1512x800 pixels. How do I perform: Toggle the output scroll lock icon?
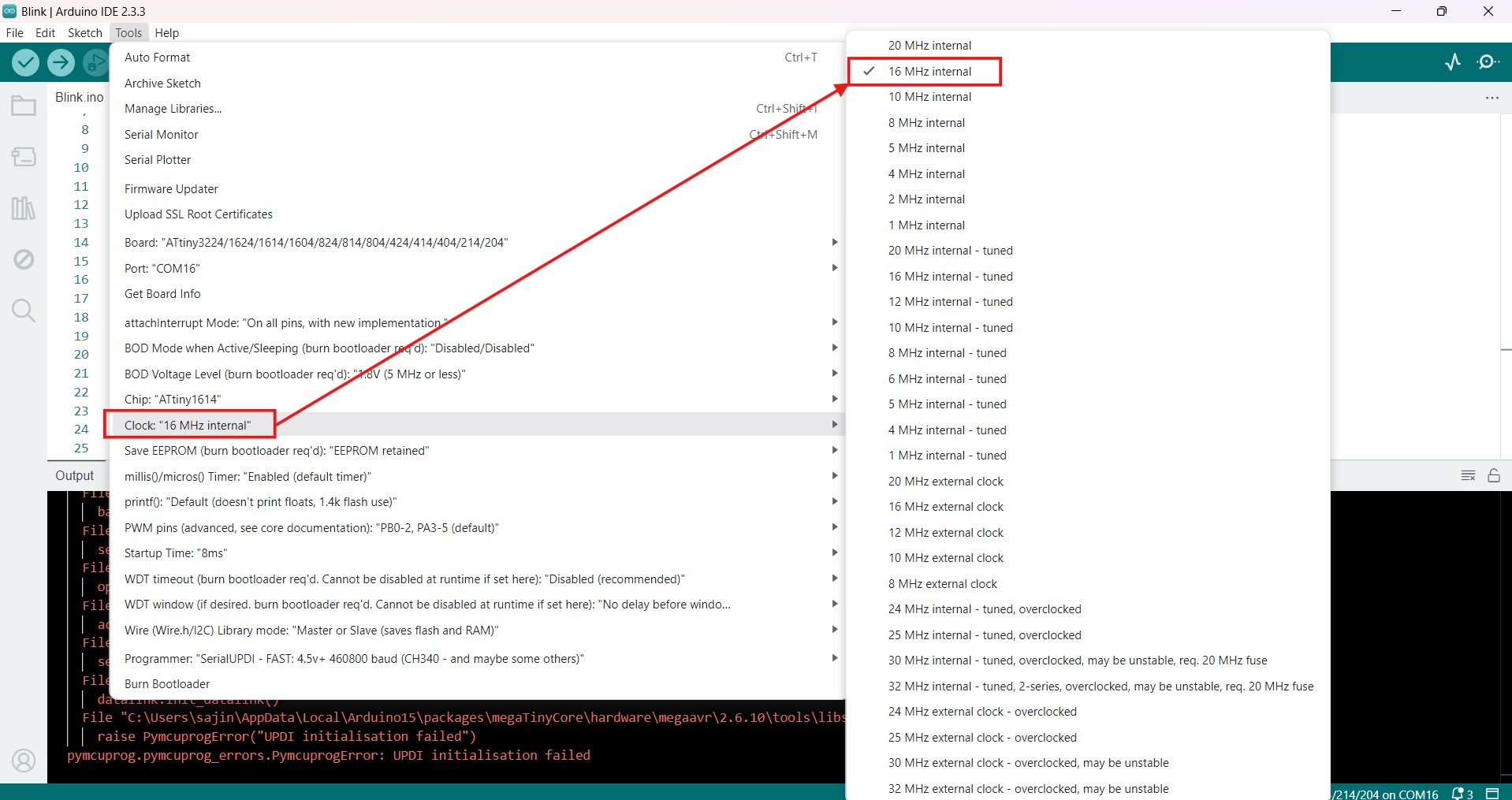(x=1494, y=475)
